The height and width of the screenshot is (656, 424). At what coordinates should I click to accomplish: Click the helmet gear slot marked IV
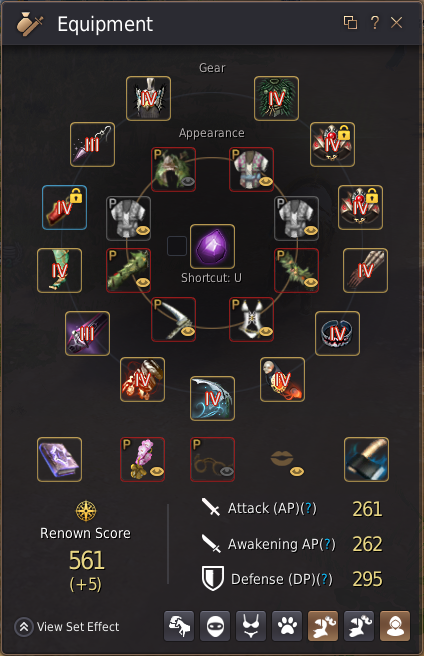149,98
